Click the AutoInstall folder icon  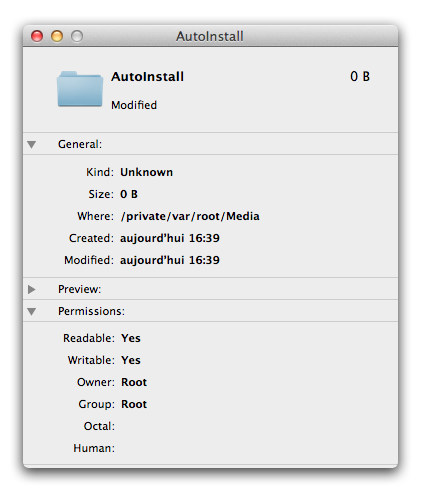[80, 89]
